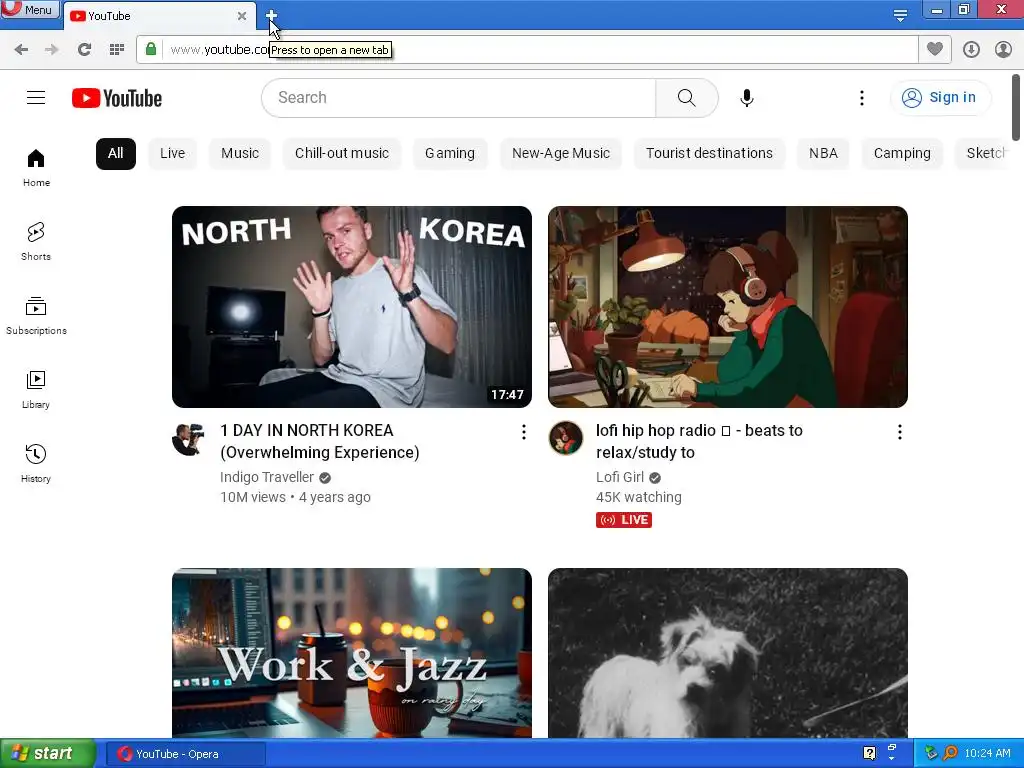Open '1 DAY IN NORTH KOREA' title link
The height and width of the screenshot is (768, 1024).
tap(319, 441)
